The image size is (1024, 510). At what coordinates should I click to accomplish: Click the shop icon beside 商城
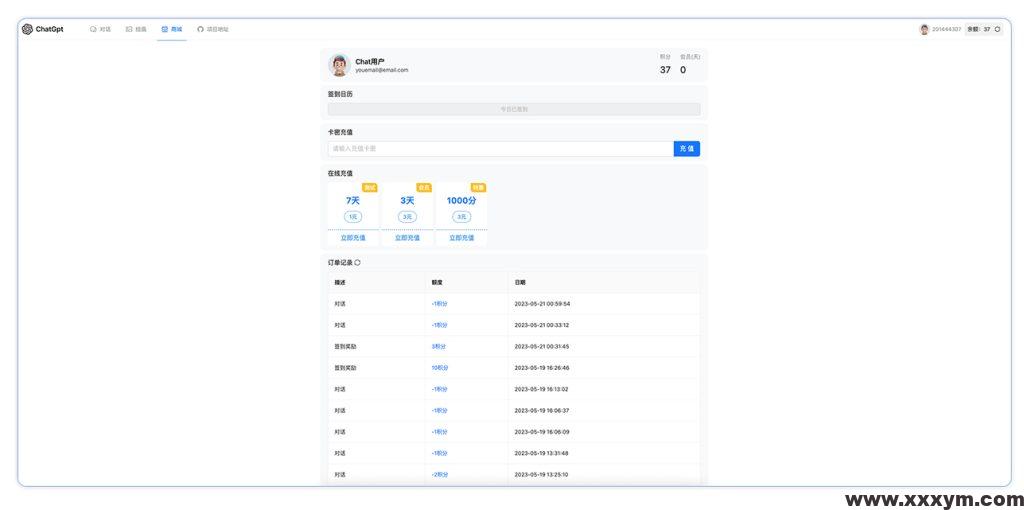point(165,29)
